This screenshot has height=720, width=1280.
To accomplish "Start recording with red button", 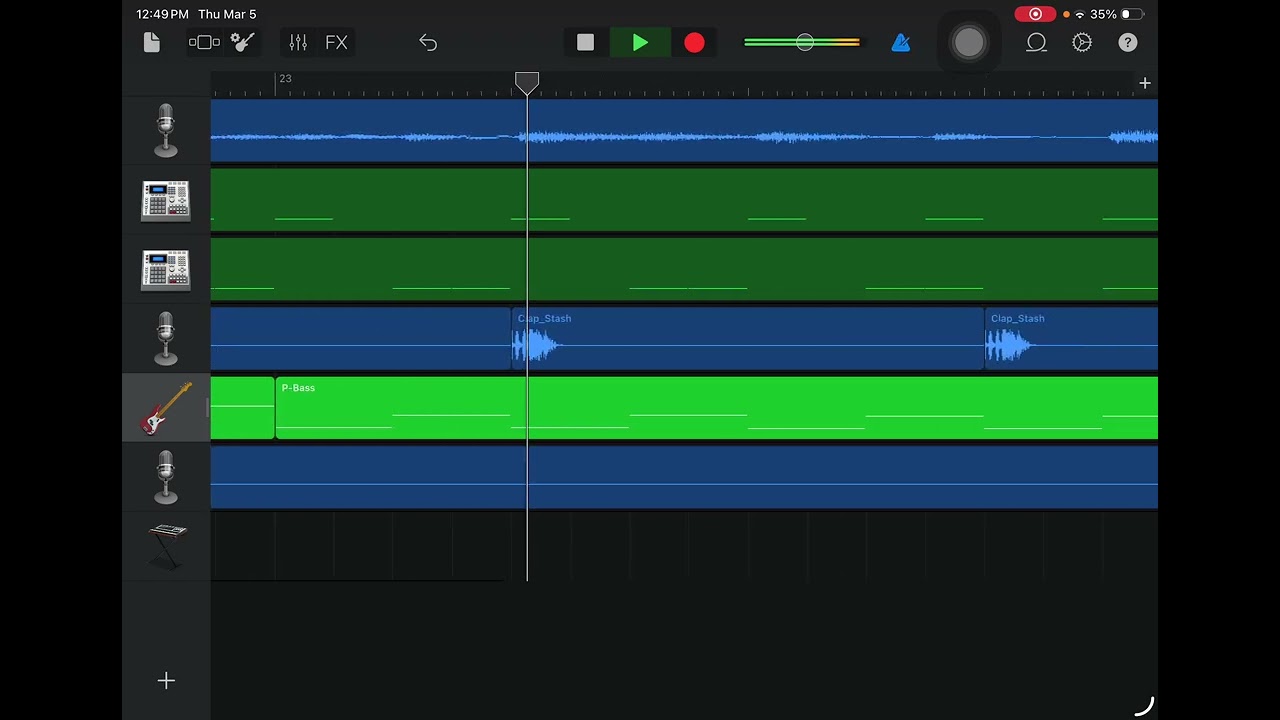I will tap(694, 42).
